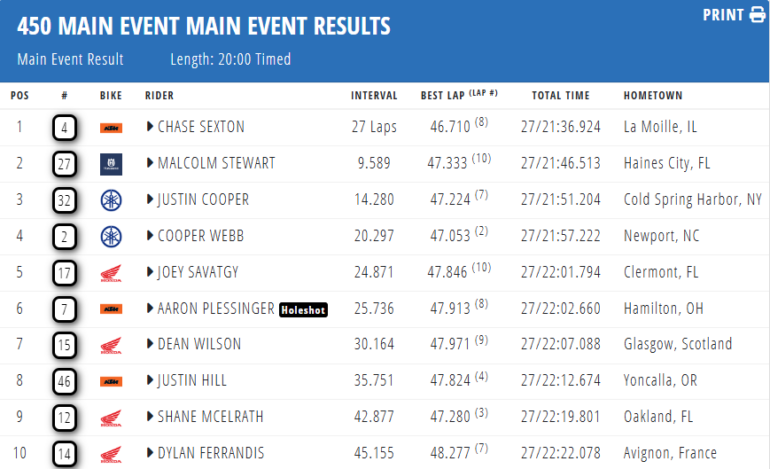Expand Shane McElrath's row triangle
This screenshot has height=469, width=770.
pyautogui.click(x=150, y=417)
